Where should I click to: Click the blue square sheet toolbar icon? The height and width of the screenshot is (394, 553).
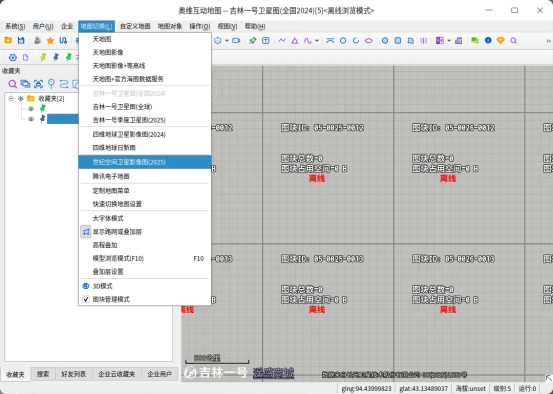coord(398,41)
